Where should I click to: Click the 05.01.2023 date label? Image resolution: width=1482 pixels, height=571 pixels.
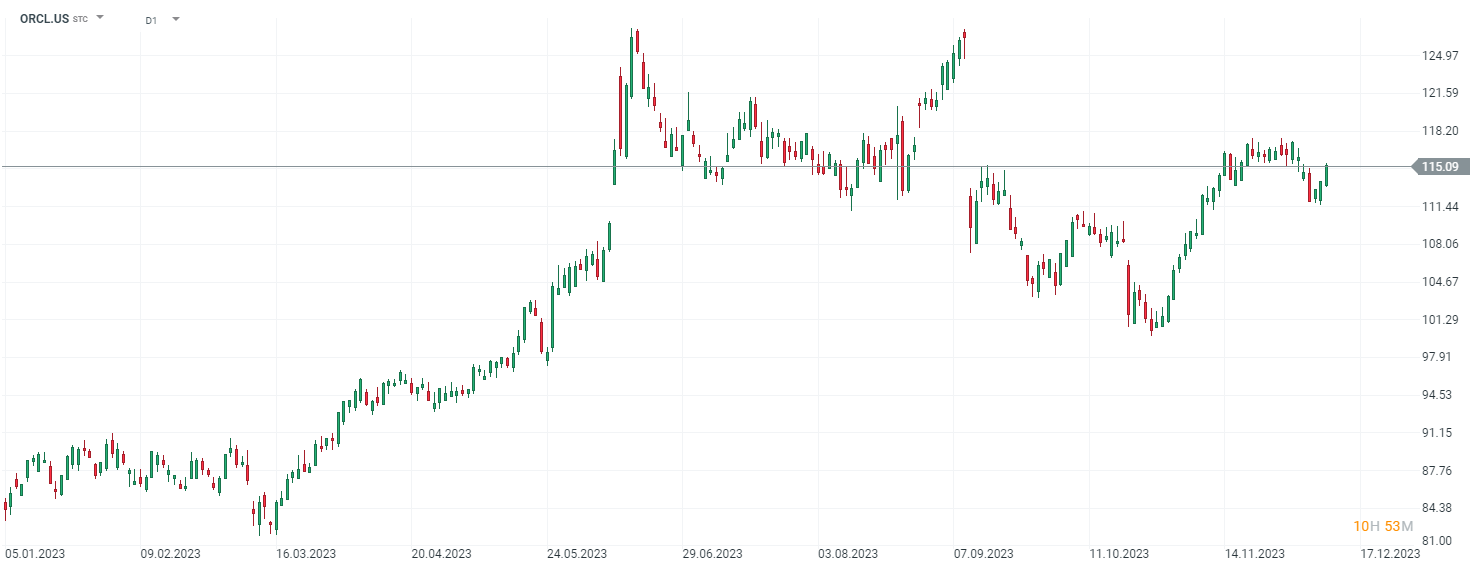(x=34, y=553)
